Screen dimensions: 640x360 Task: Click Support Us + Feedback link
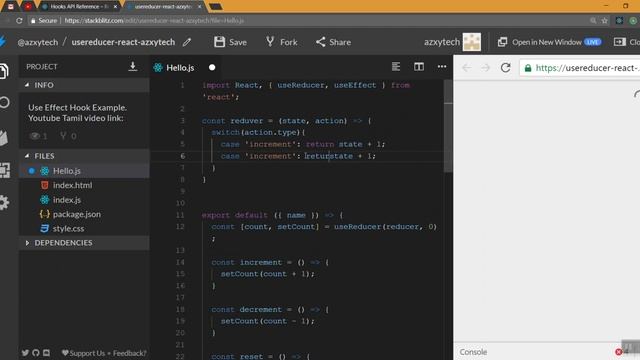(x=104, y=353)
